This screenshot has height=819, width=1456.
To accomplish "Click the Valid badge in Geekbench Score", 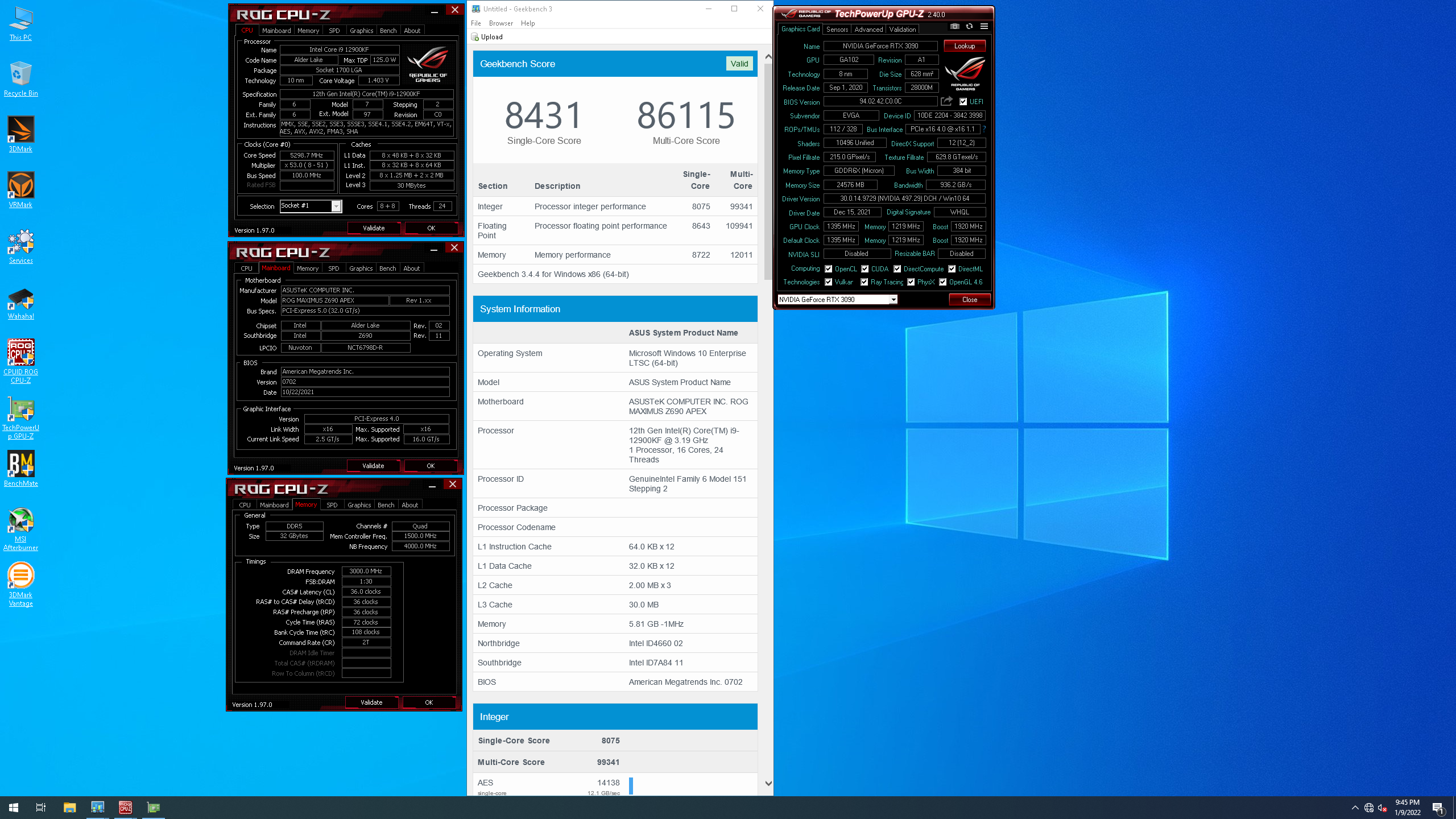I will 739,64.
